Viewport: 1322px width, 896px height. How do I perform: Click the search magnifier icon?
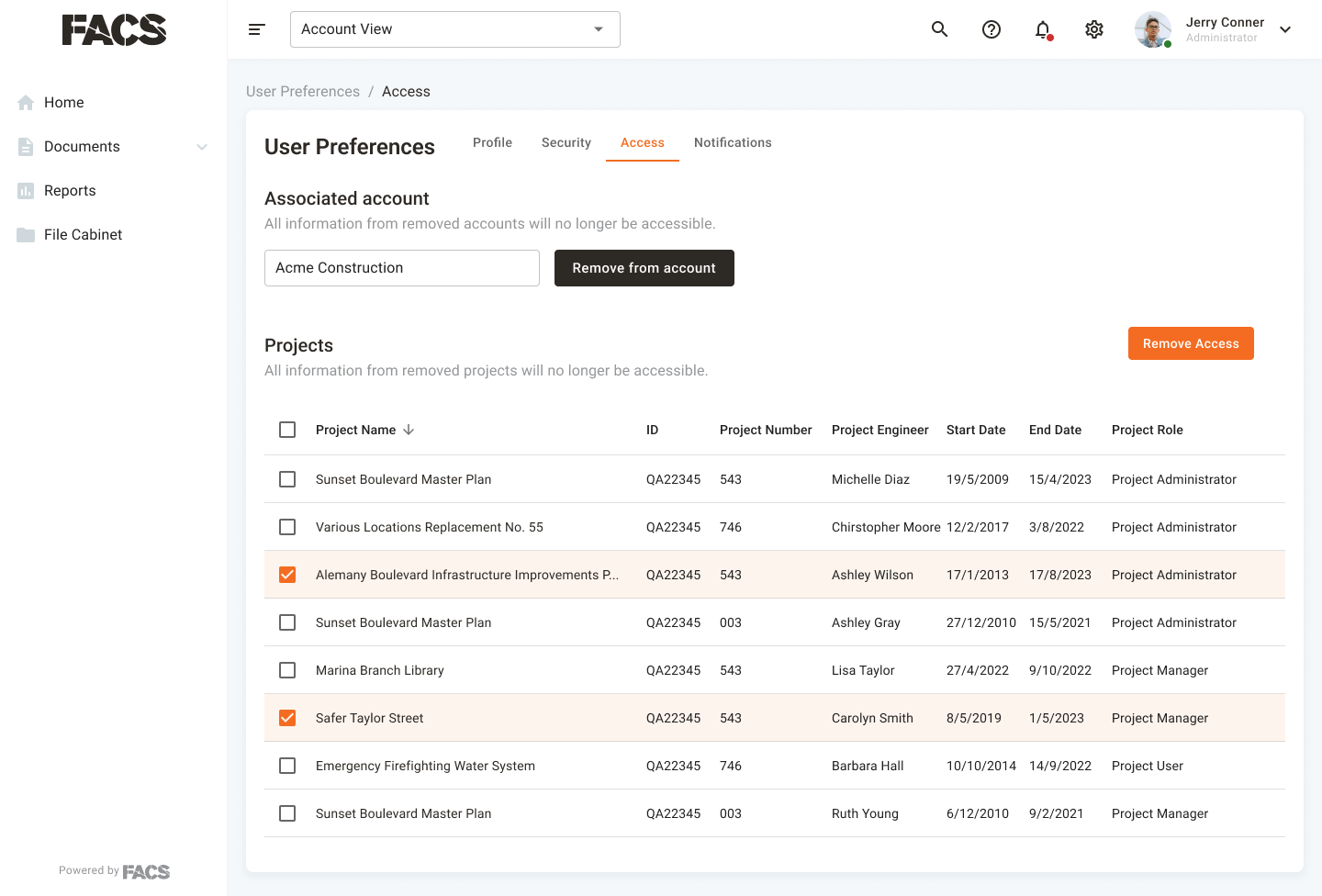(x=939, y=29)
